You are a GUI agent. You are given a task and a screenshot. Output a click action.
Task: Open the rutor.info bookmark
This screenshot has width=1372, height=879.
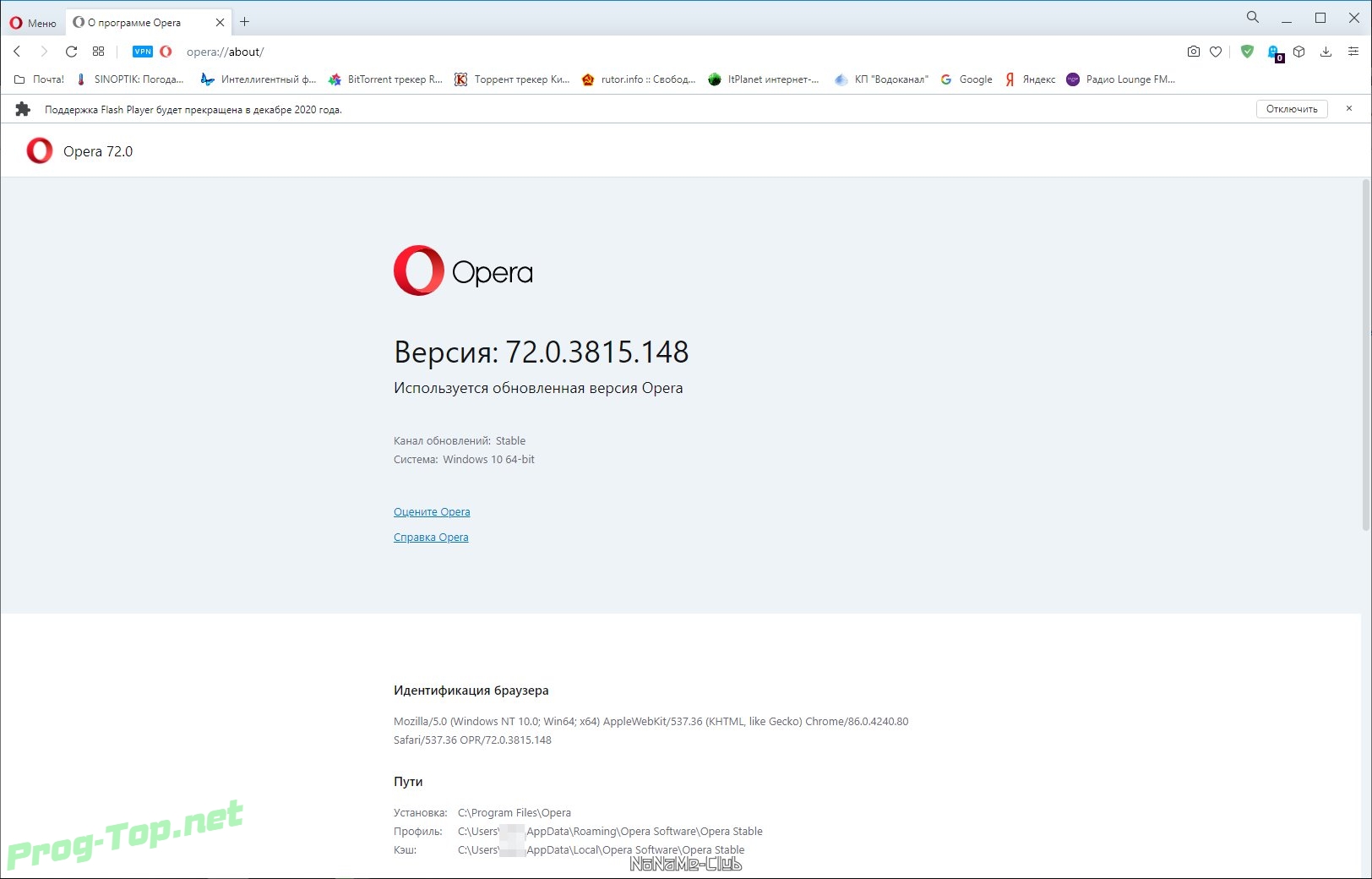[x=639, y=79]
